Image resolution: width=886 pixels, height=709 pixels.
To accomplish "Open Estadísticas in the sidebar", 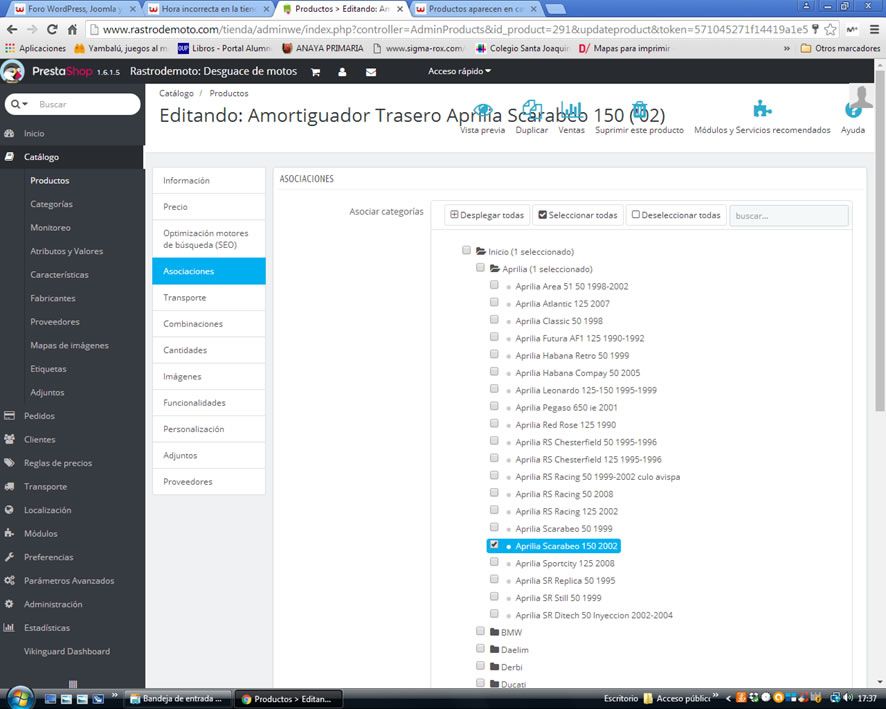I will [46, 628].
